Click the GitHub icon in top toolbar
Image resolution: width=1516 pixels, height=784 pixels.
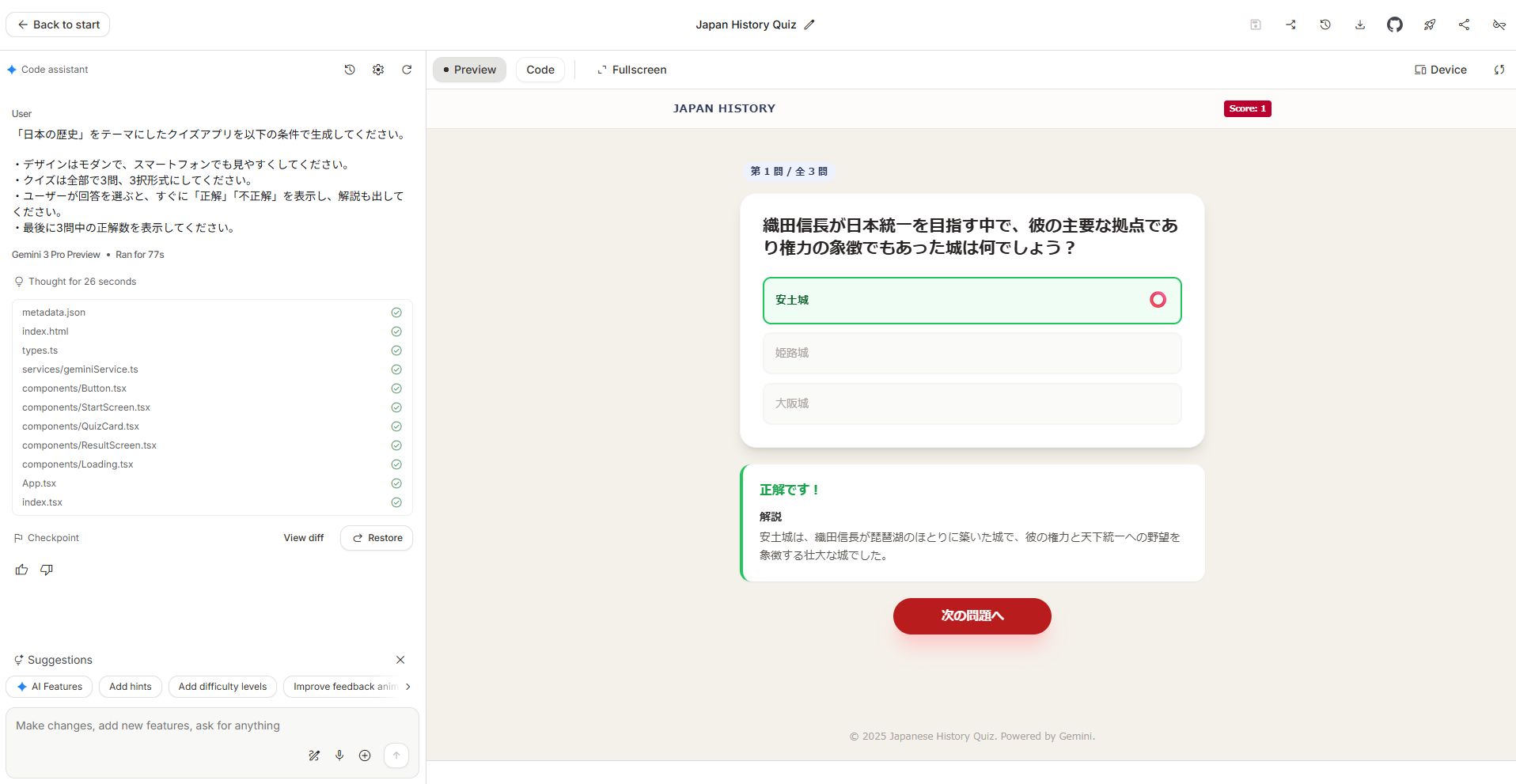(1394, 25)
